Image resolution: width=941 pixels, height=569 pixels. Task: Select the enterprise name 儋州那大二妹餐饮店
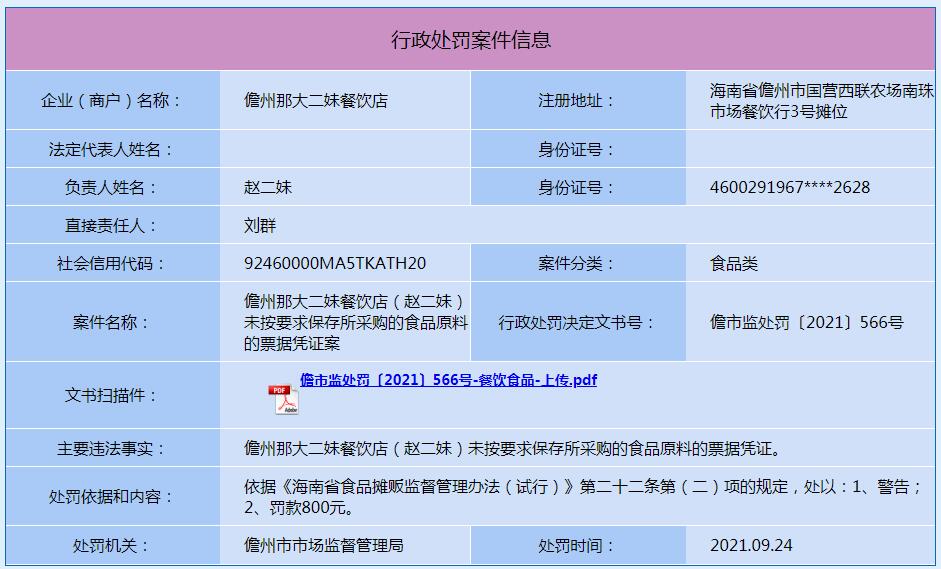point(316,101)
